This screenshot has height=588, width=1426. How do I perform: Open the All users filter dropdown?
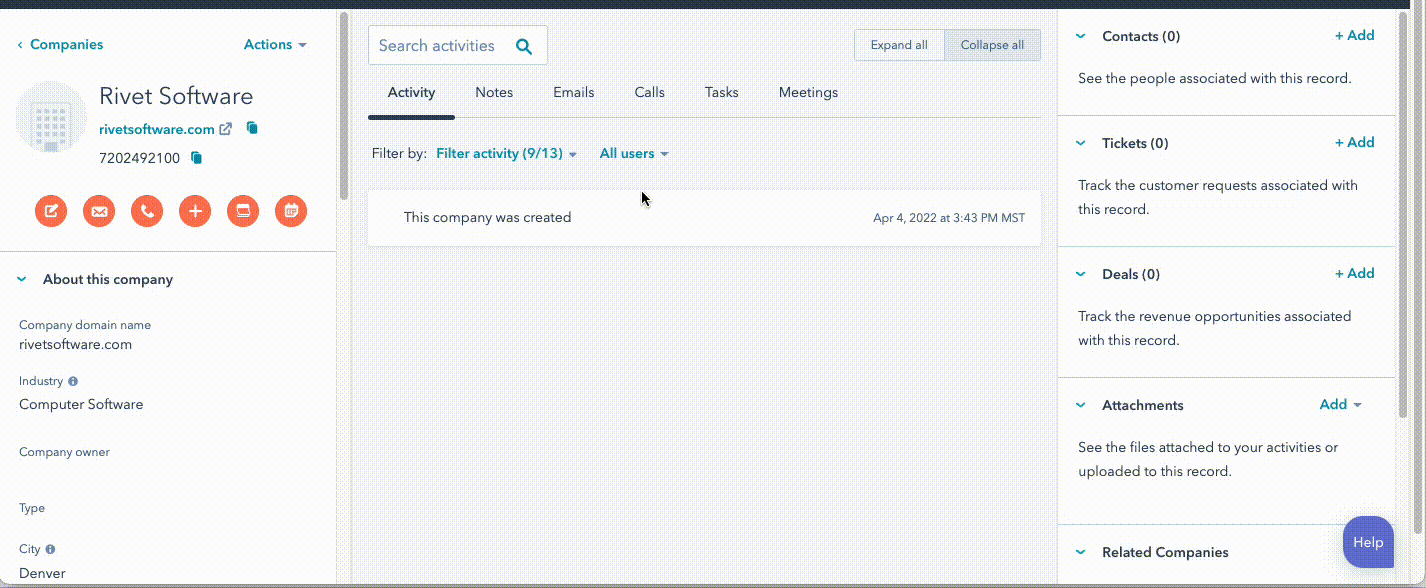(633, 154)
